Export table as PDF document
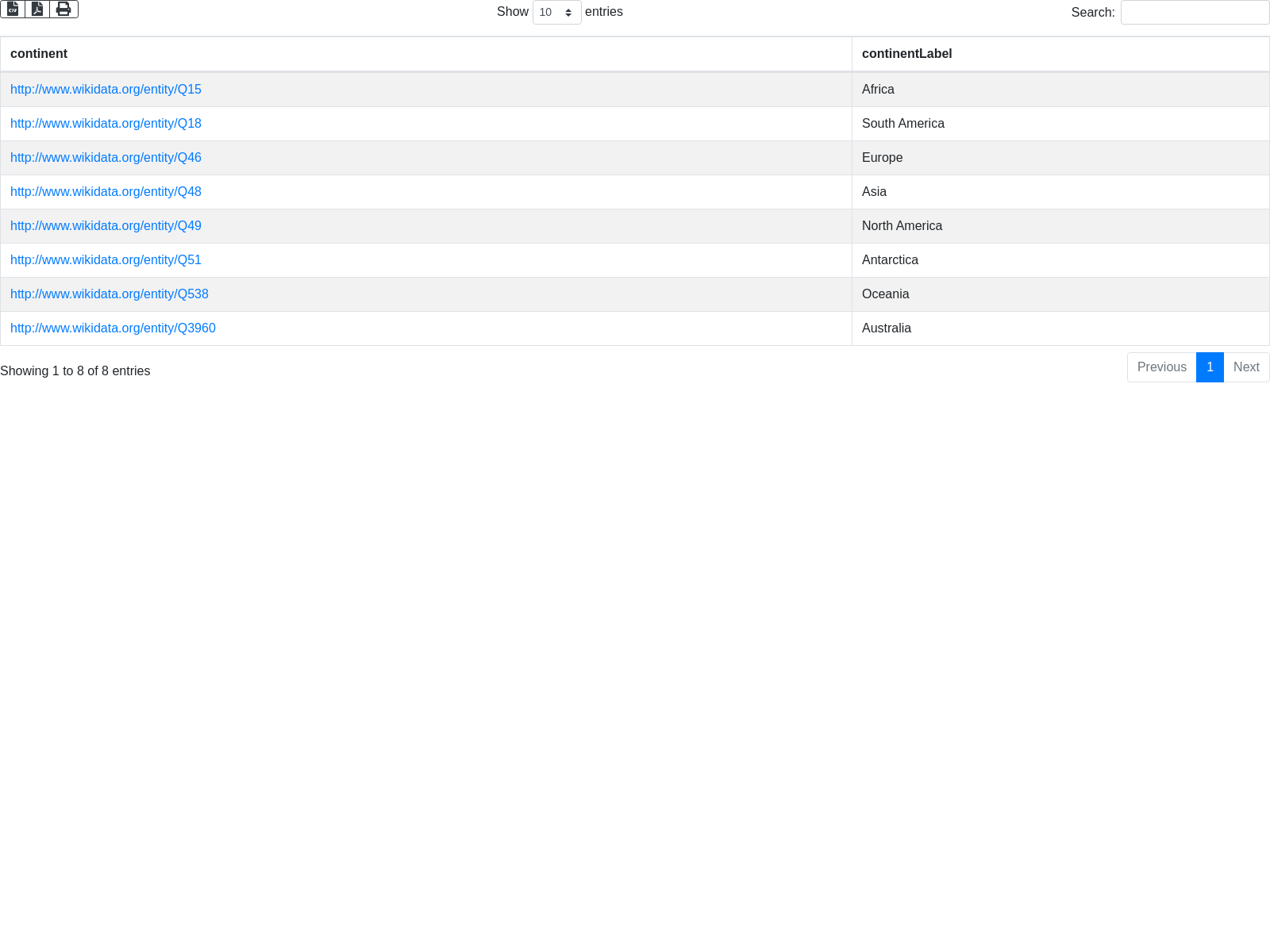Viewport: 1270px width, 952px height. pos(37,9)
